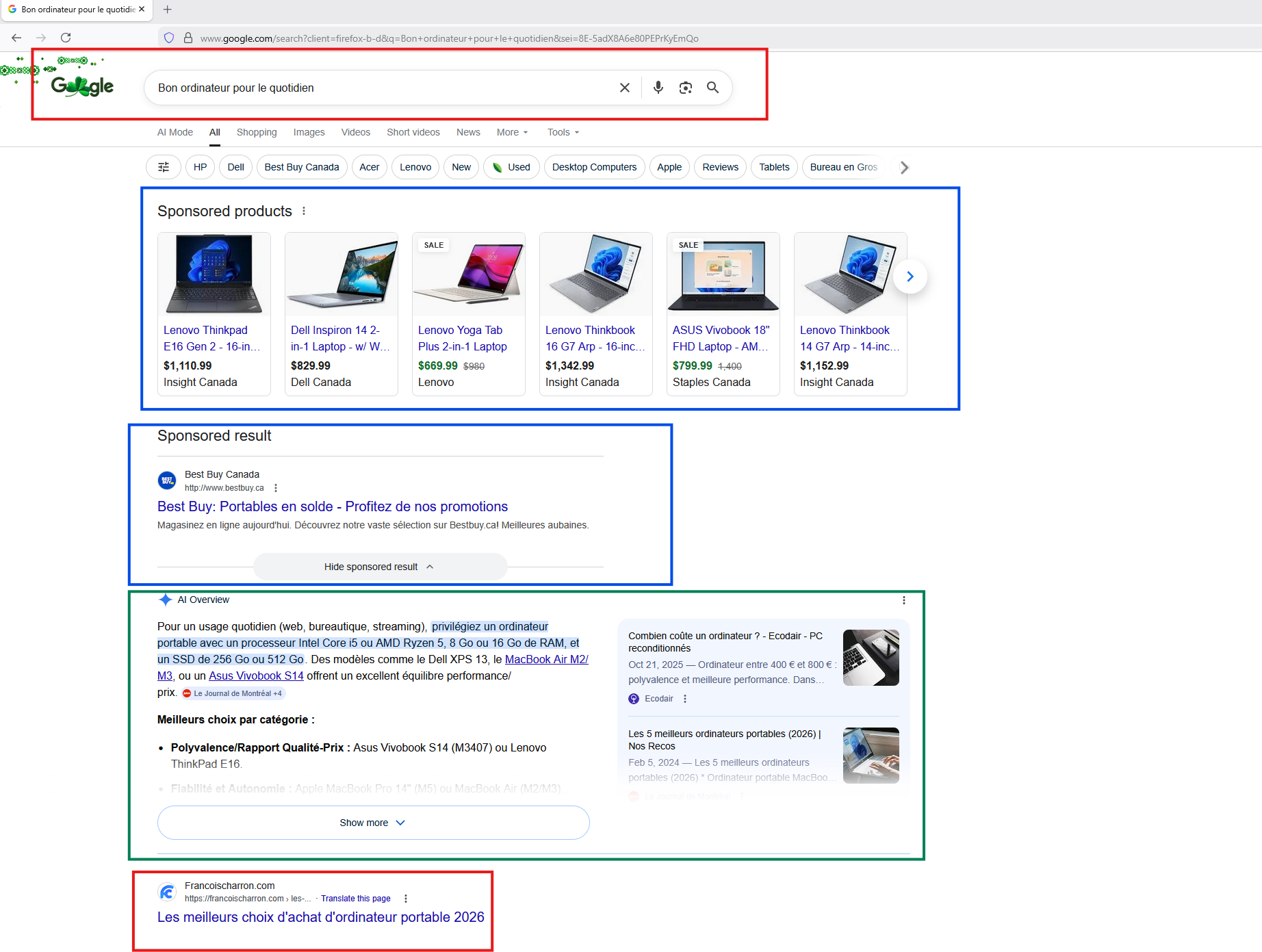This screenshot has height=952, width=1262.
Task: Open tracking protection shield icon
Action: point(169,38)
